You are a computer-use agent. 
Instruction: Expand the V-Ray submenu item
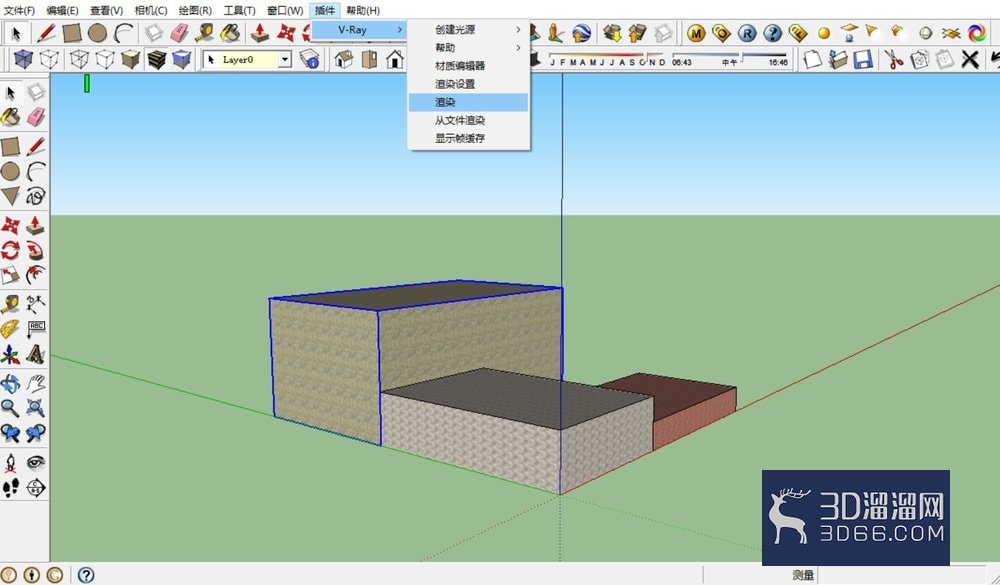tap(359, 29)
